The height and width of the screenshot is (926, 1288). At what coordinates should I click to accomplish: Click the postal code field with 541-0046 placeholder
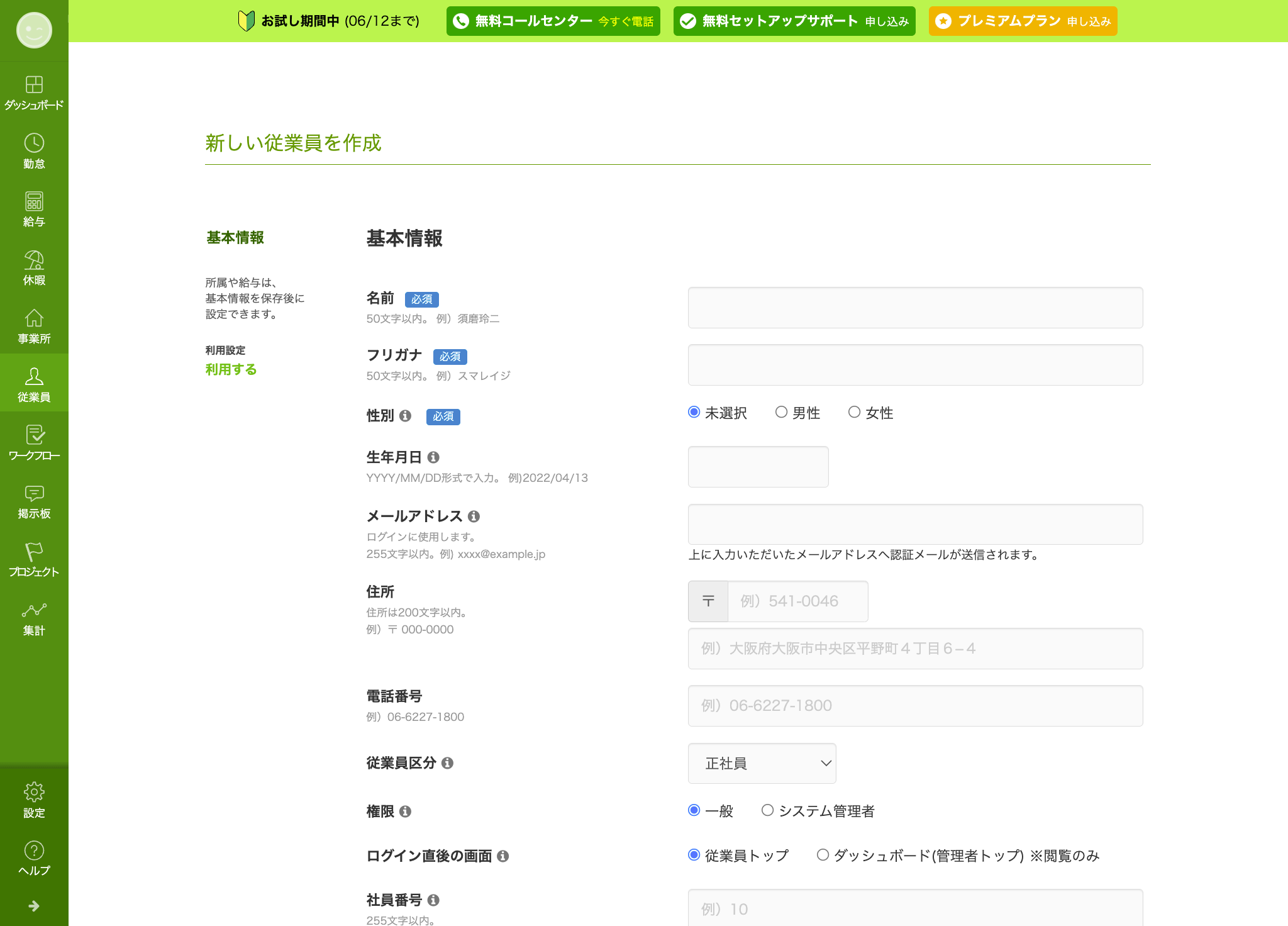(x=798, y=601)
